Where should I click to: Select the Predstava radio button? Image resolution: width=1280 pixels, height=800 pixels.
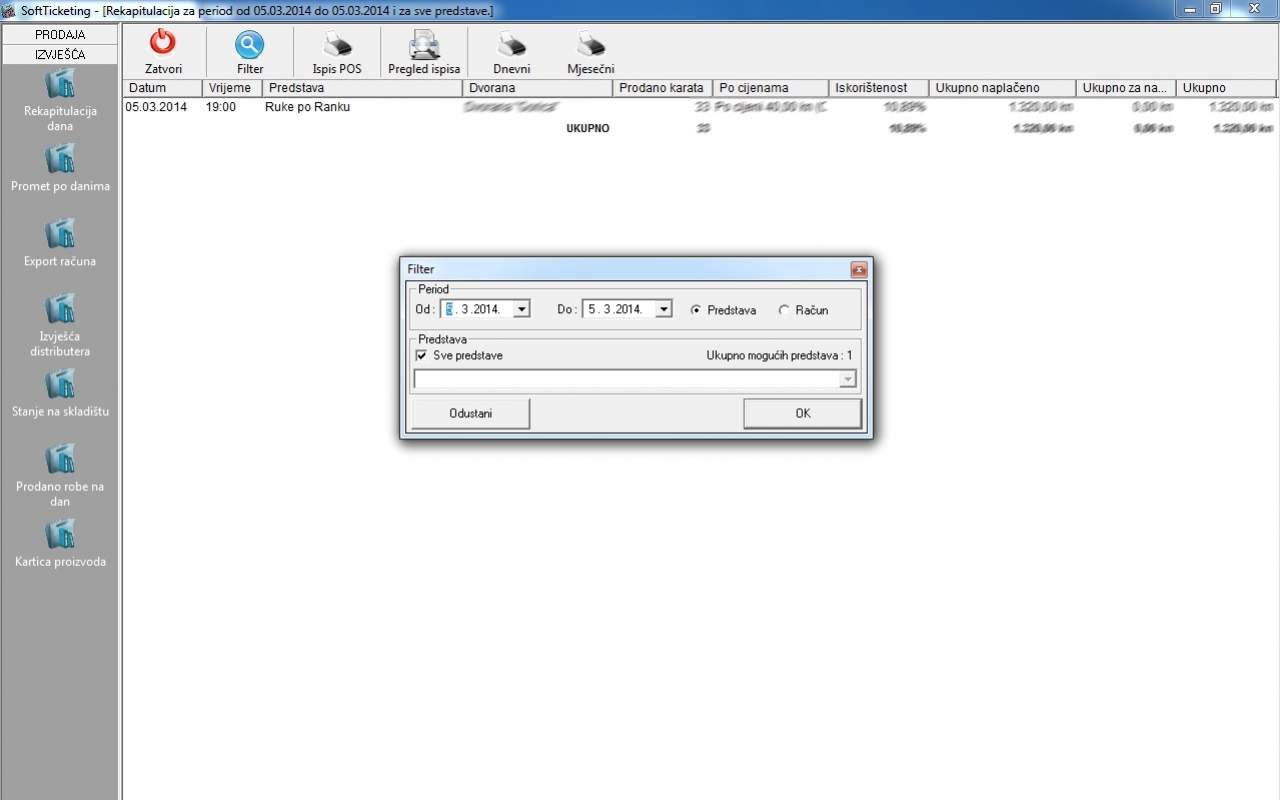[696, 310]
